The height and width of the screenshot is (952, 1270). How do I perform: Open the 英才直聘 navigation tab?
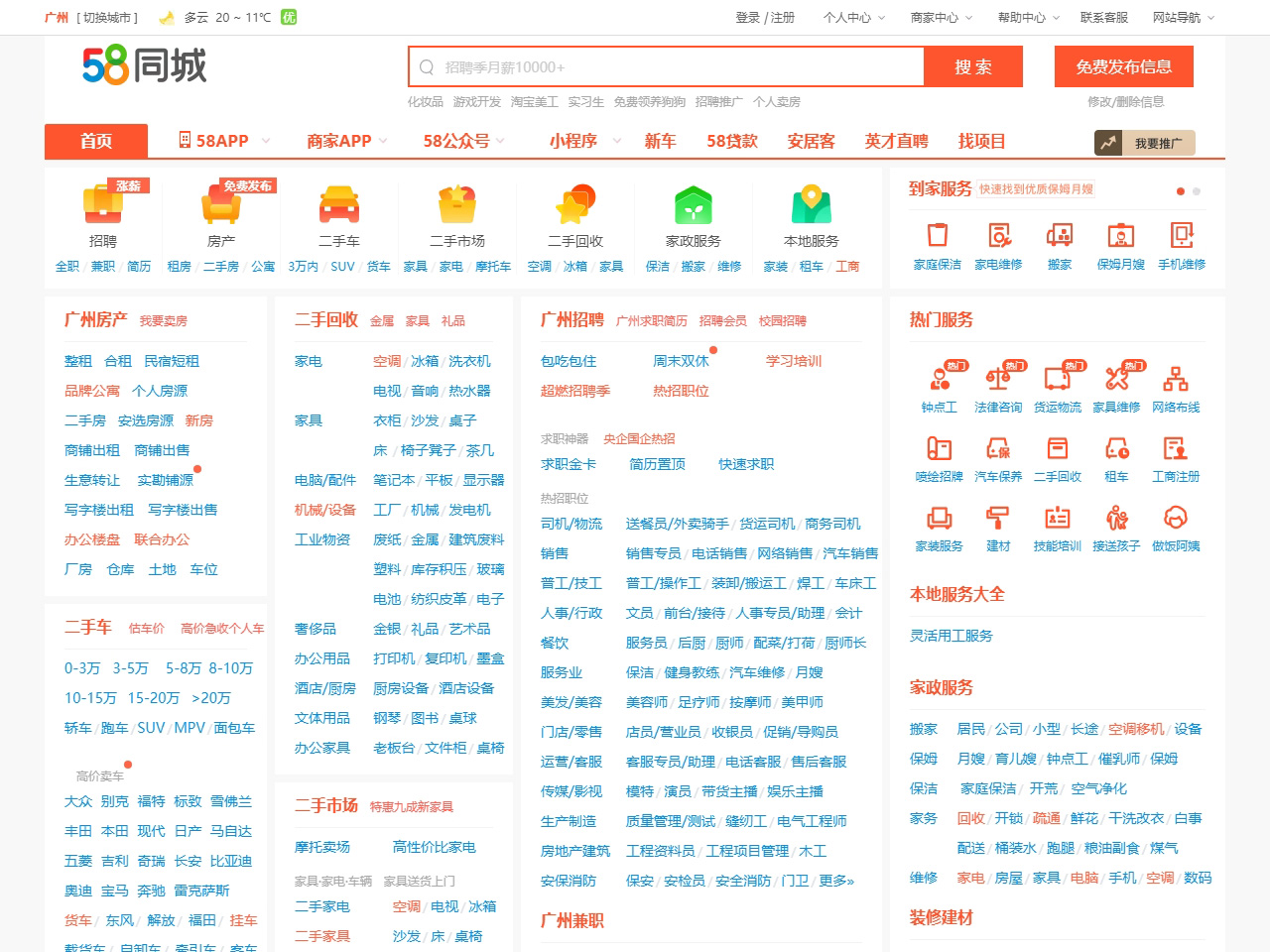point(896,141)
